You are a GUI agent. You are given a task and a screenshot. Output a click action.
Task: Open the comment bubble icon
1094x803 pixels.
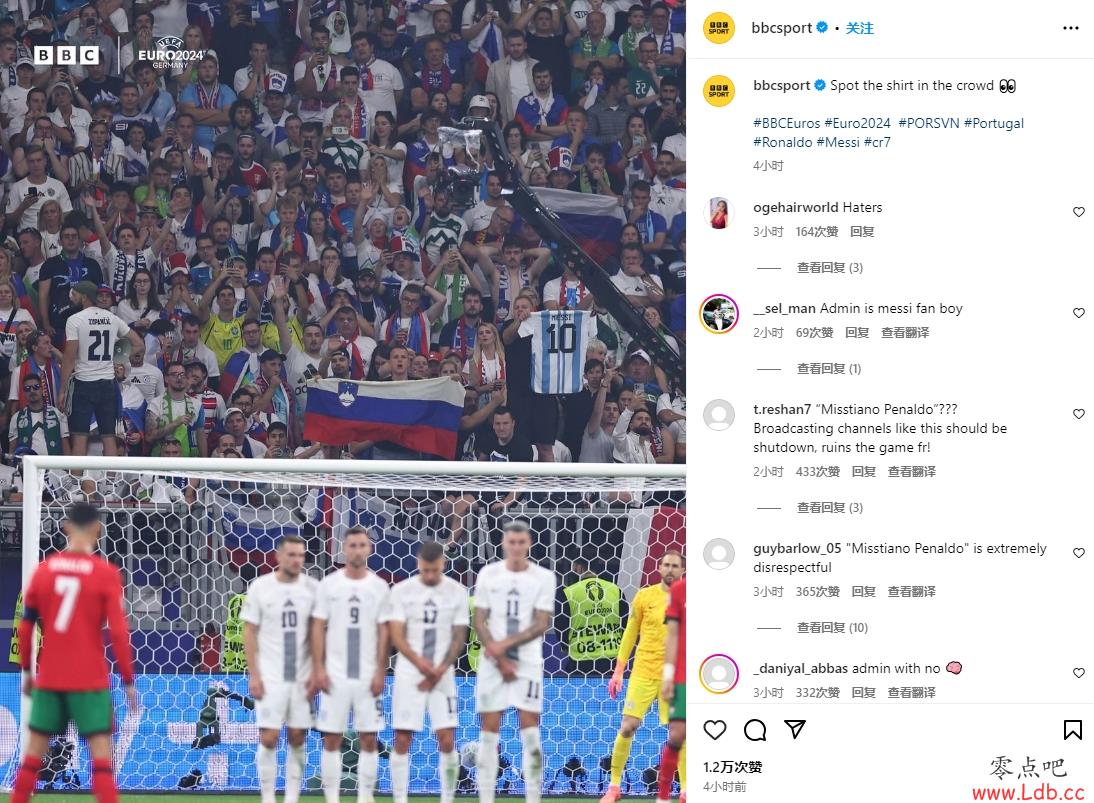tap(755, 730)
